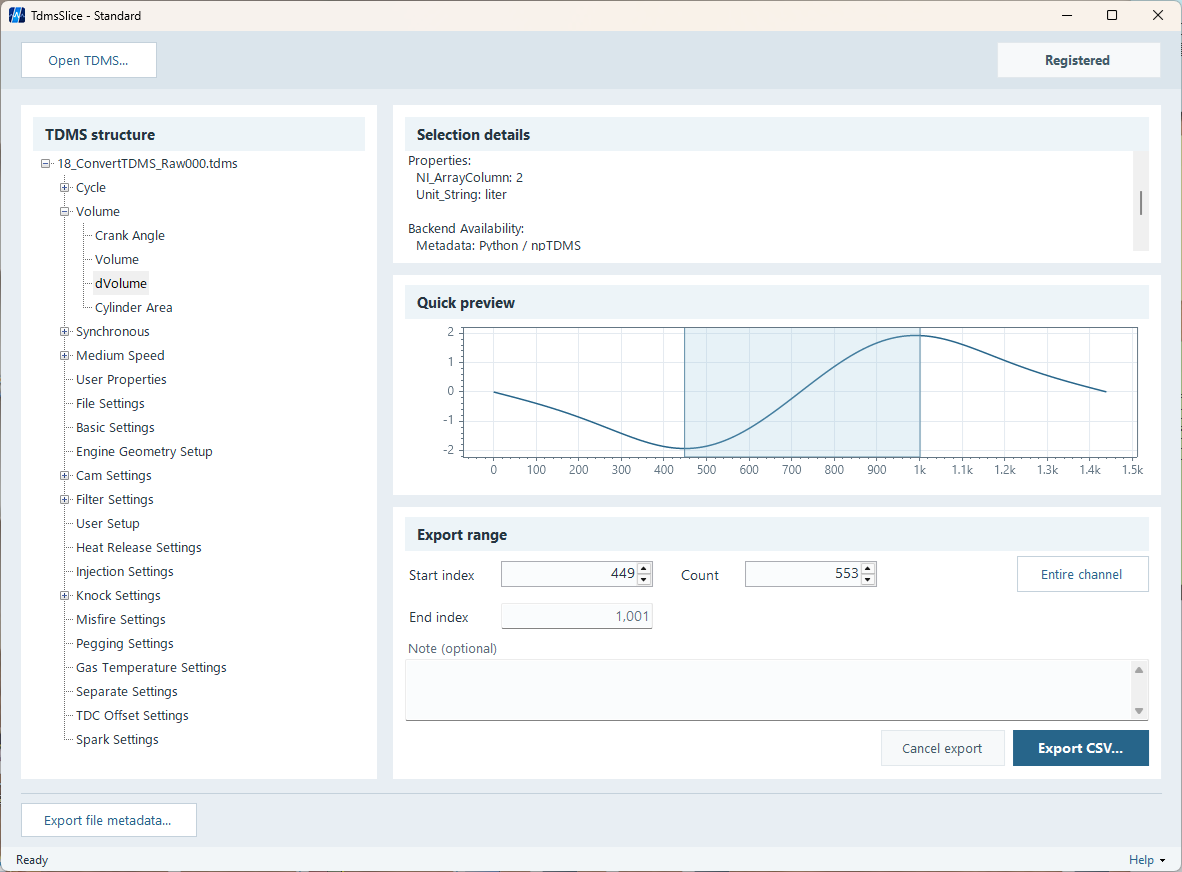Click the Entire channel button
This screenshot has width=1182, height=872.
click(x=1082, y=574)
